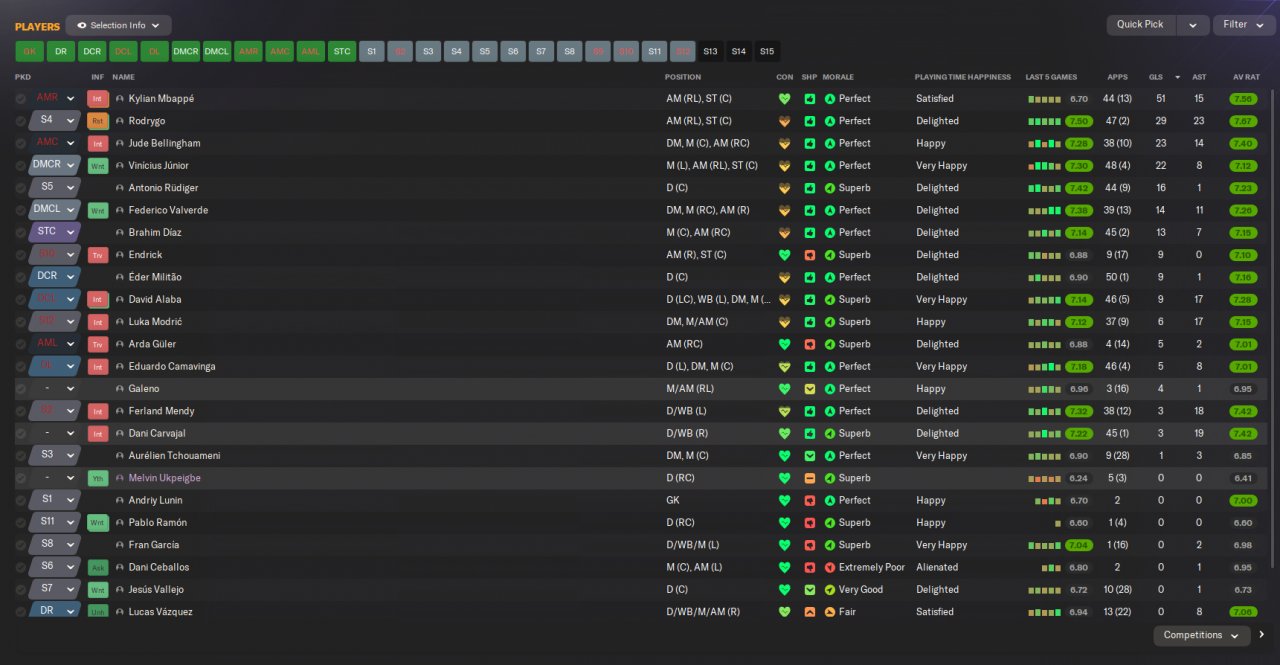Viewport: 1280px width, 665px height.
Task: Click Jude Bellingham's last five games form bars
Action: (1044, 144)
